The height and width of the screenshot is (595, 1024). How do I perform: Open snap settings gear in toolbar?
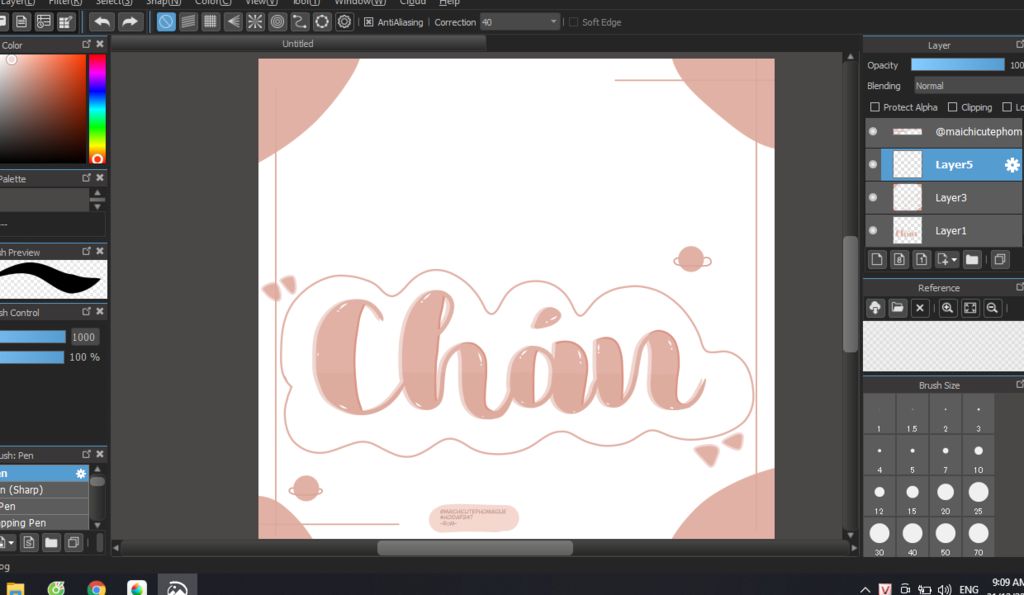pos(344,22)
